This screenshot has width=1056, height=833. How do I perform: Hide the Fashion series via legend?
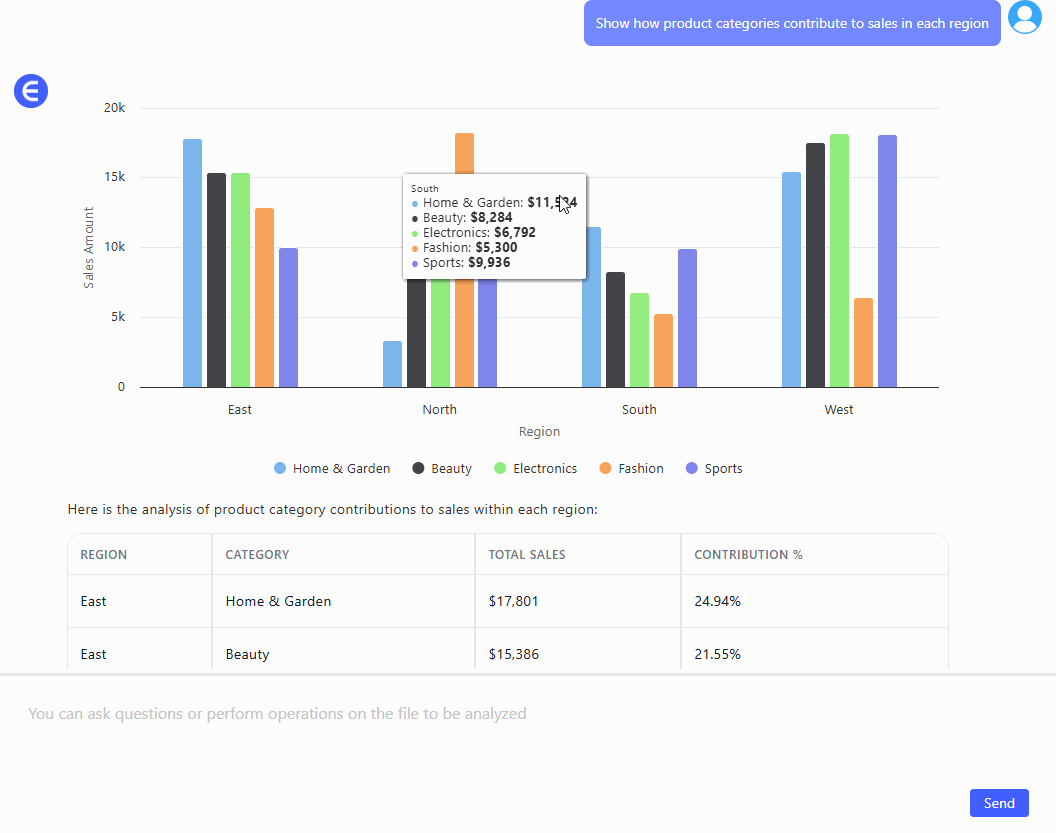click(631, 468)
